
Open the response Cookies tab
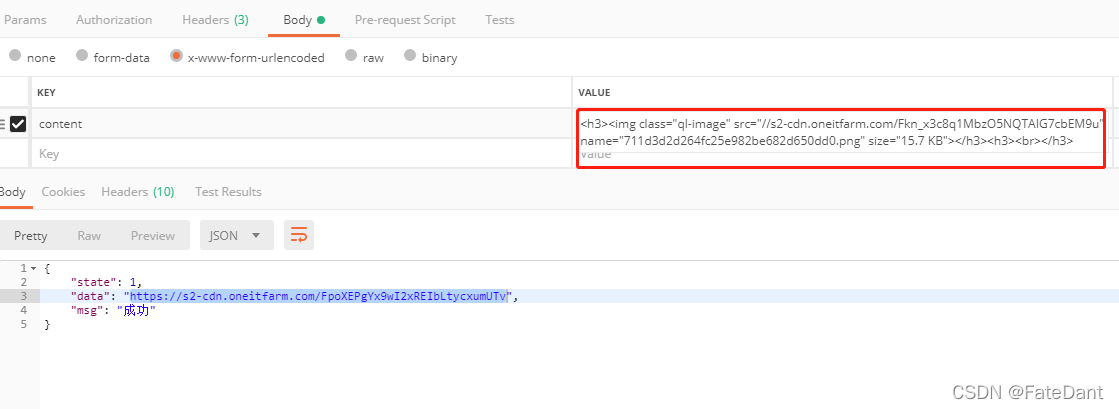point(63,191)
